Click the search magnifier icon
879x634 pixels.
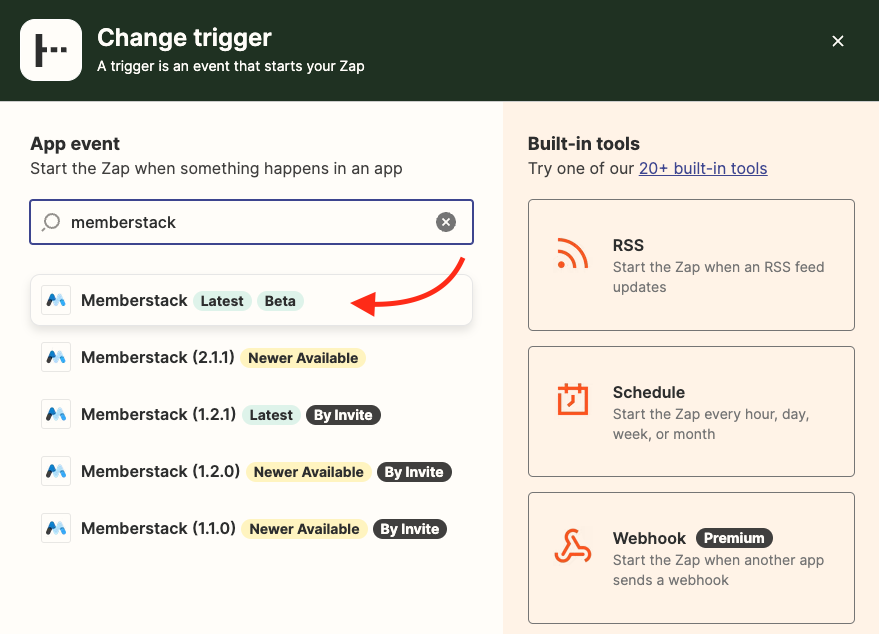coord(50,222)
